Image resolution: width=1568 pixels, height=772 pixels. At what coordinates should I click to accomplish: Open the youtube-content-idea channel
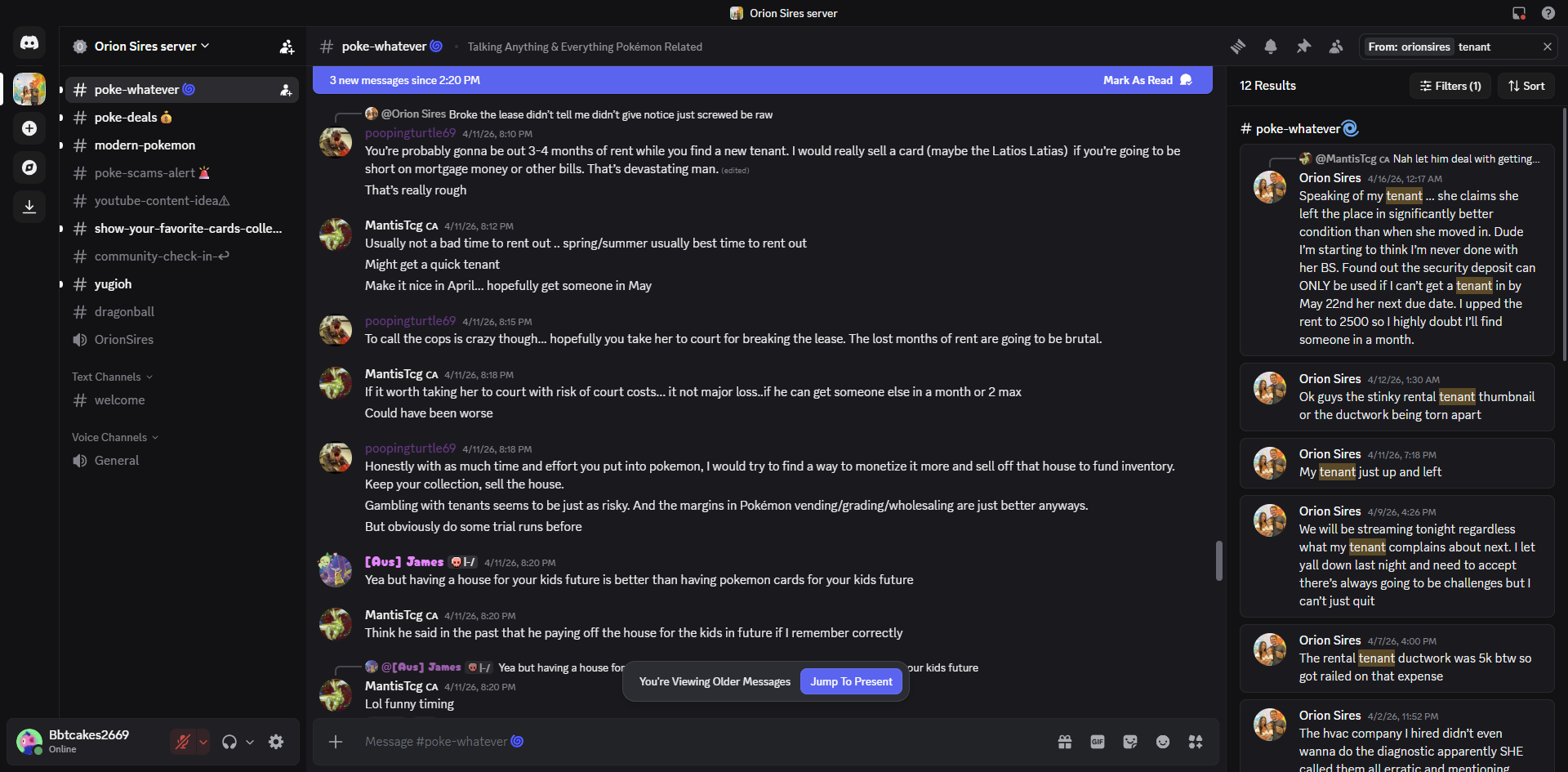tap(181, 201)
